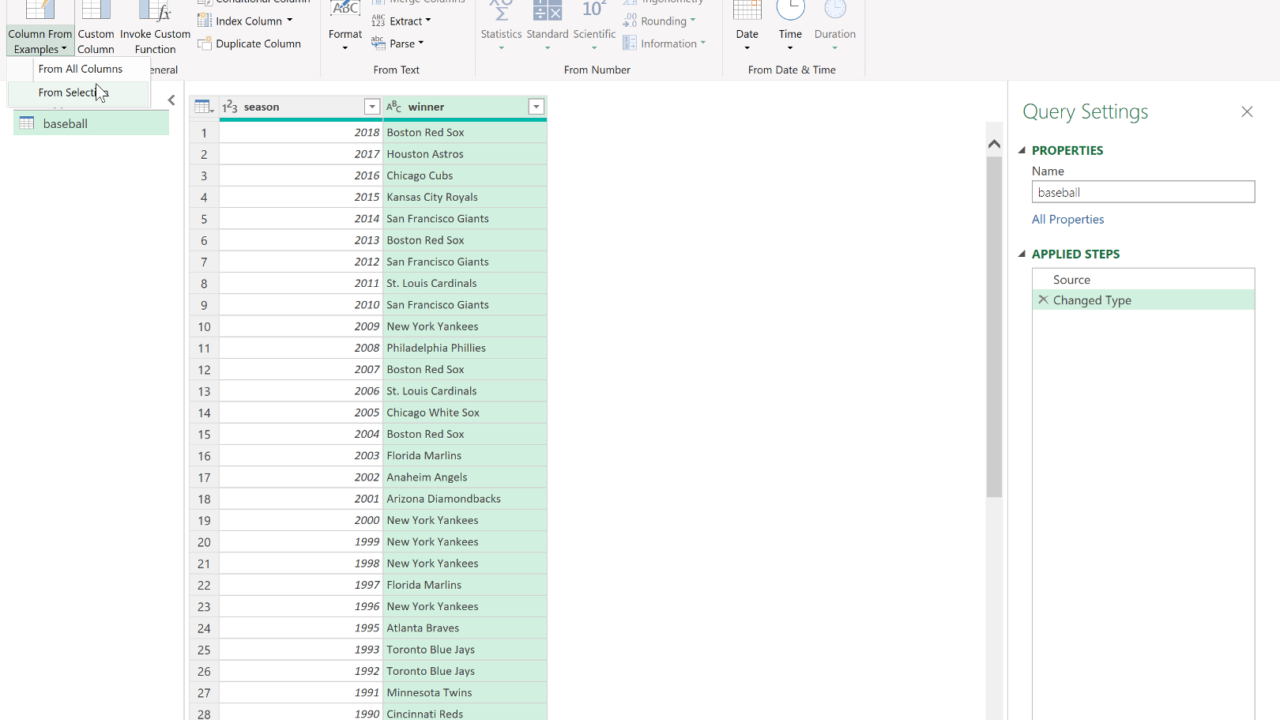This screenshot has height=720, width=1280.
Task: Select From All Columns menu option
Action: click(80, 69)
